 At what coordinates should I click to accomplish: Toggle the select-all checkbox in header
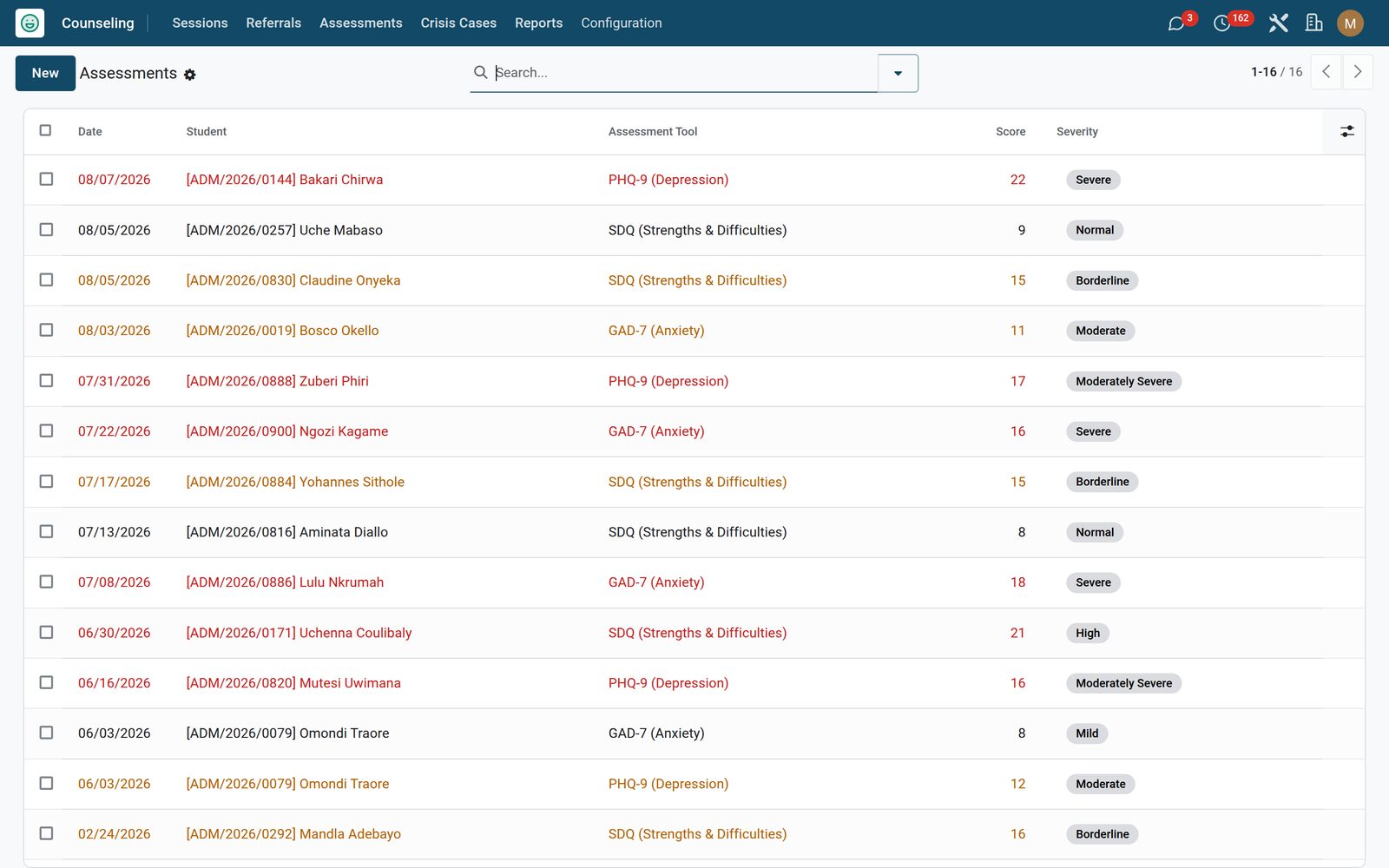click(46, 130)
